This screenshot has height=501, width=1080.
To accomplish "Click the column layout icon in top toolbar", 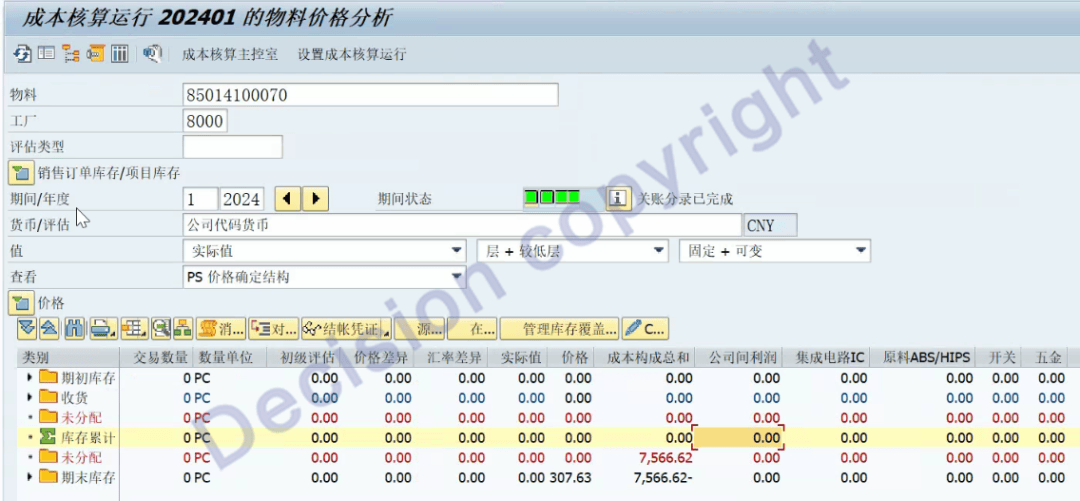I will click(x=119, y=54).
